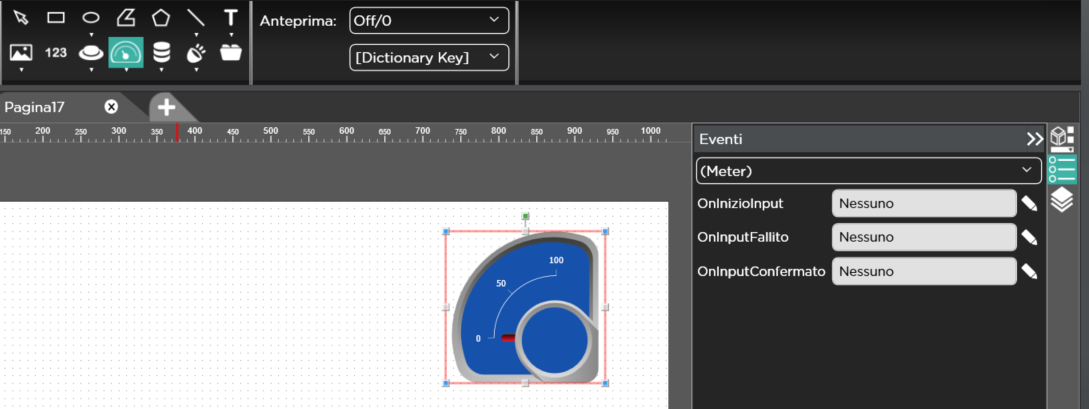Collapse the Eventi panel with double arrow
Screen dimensions: 1089x409
point(1034,139)
